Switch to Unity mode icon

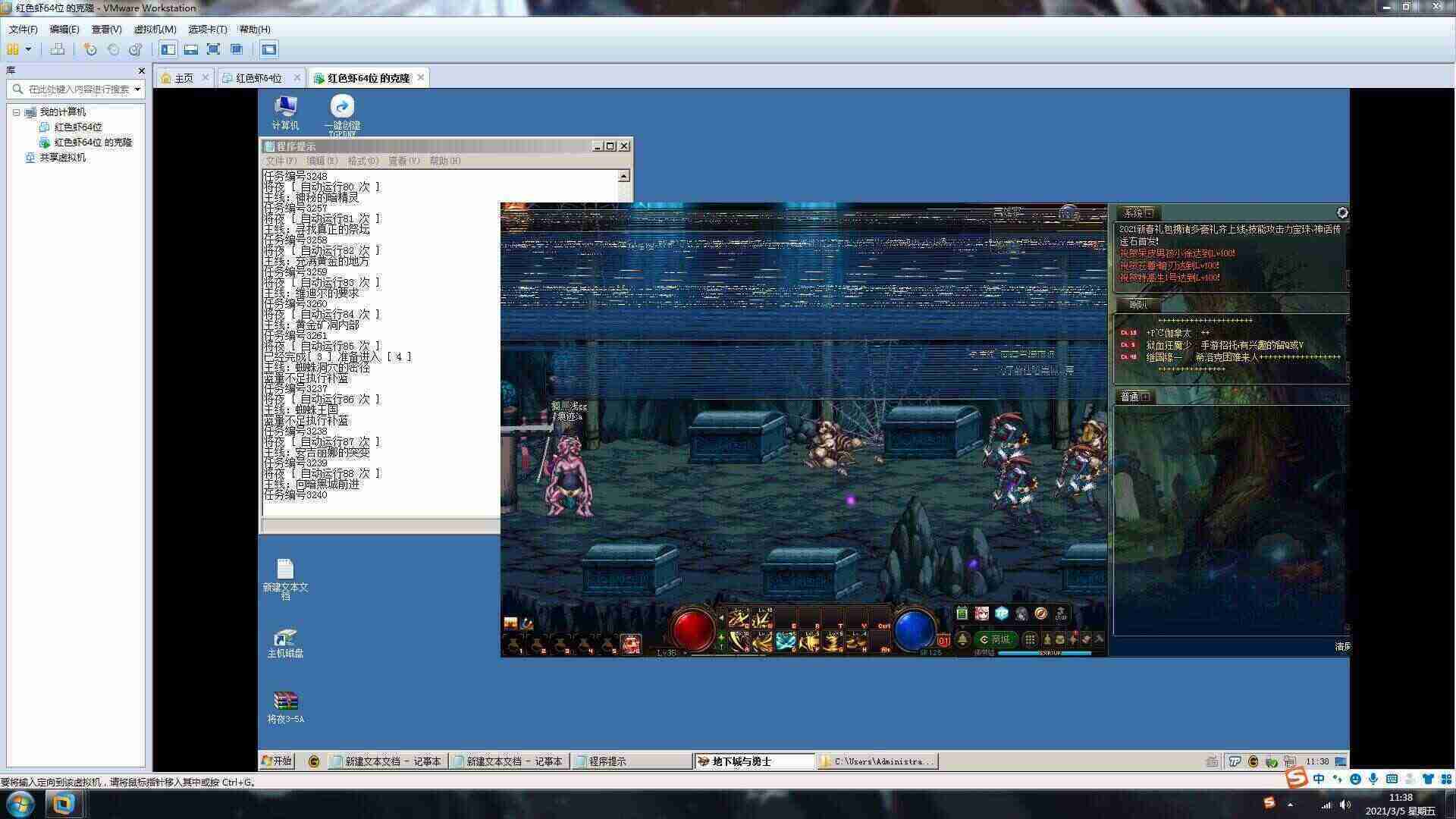pos(237,49)
